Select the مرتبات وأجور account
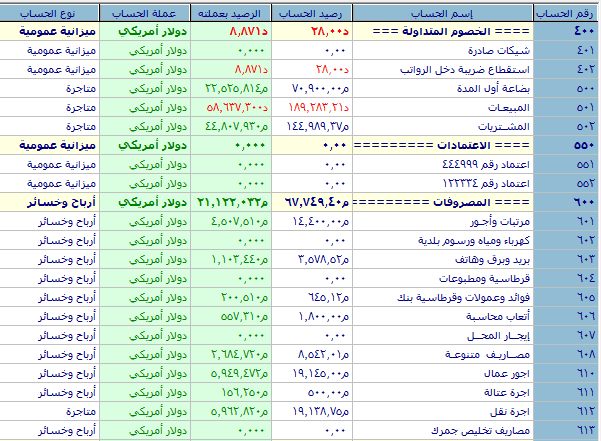 tap(443, 221)
